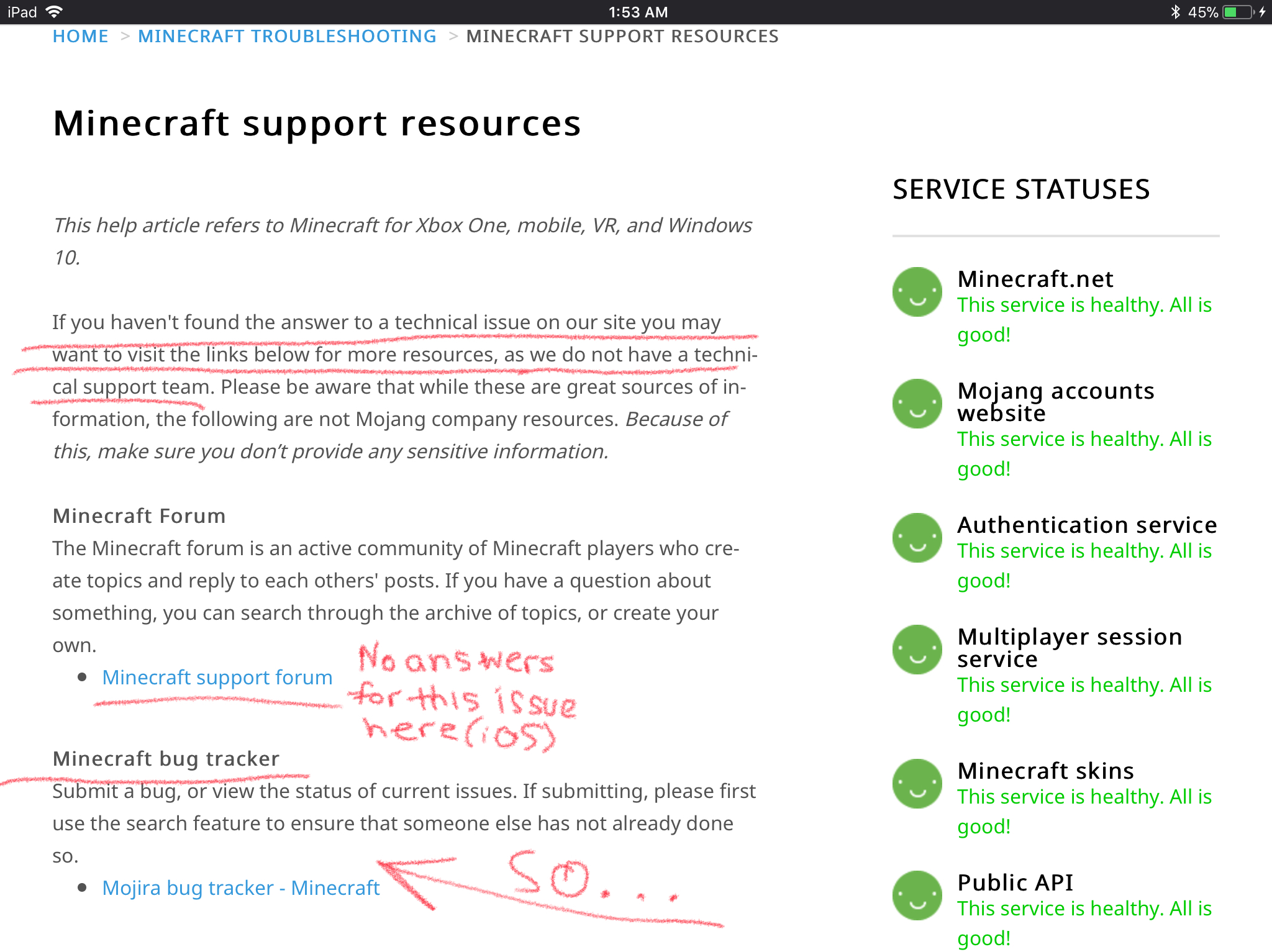This screenshot has width=1272, height=952.
Task: Click the Minecraft.net green smiley status icon
Action: [x=917, y=292]
